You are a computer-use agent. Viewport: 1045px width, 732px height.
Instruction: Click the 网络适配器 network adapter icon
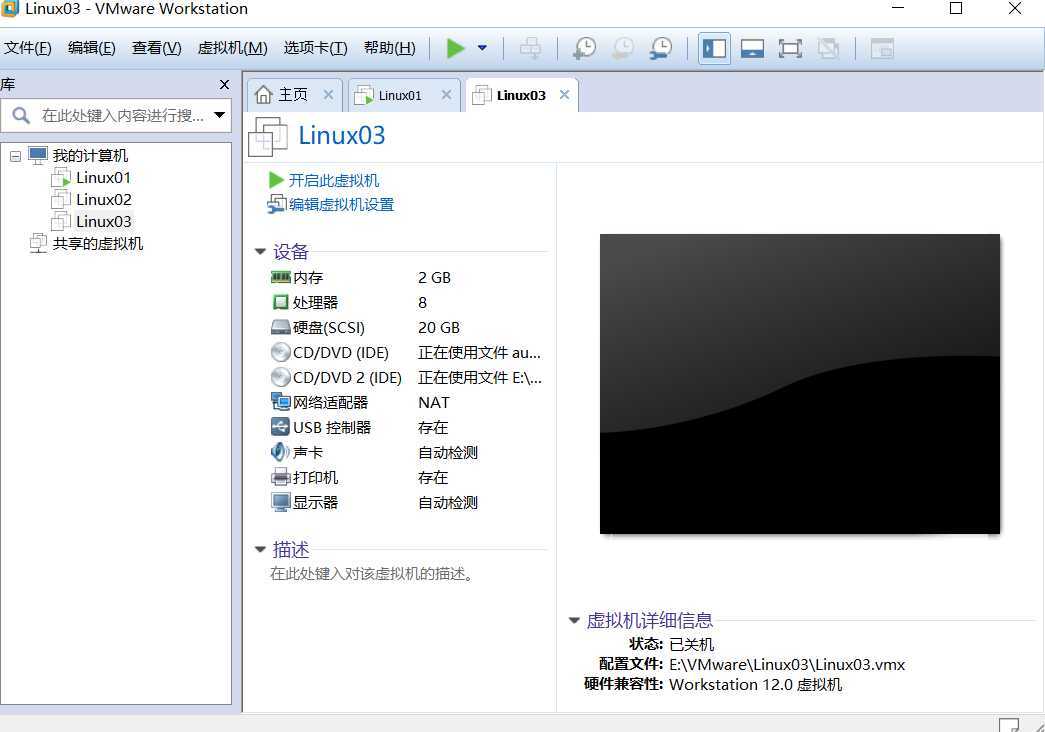click(281, 402)
